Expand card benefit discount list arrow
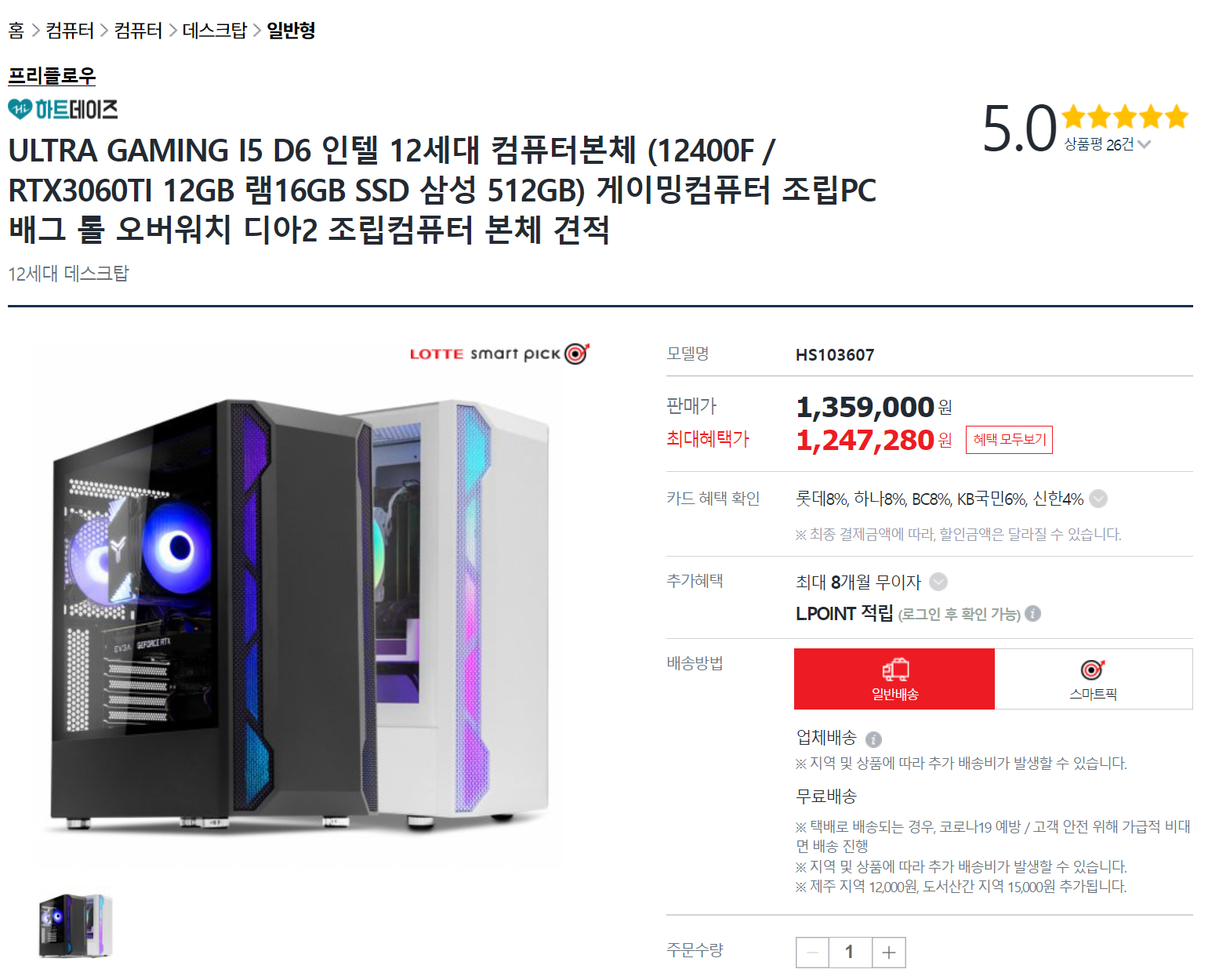Viewport: 1230px width, 980px height. (x=1099, y=499)
